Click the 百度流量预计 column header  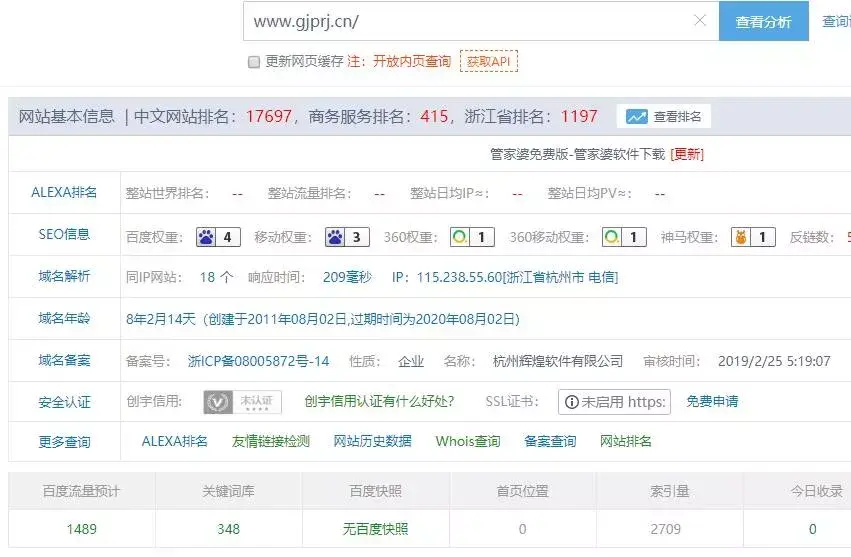click(x=81, y=491)
